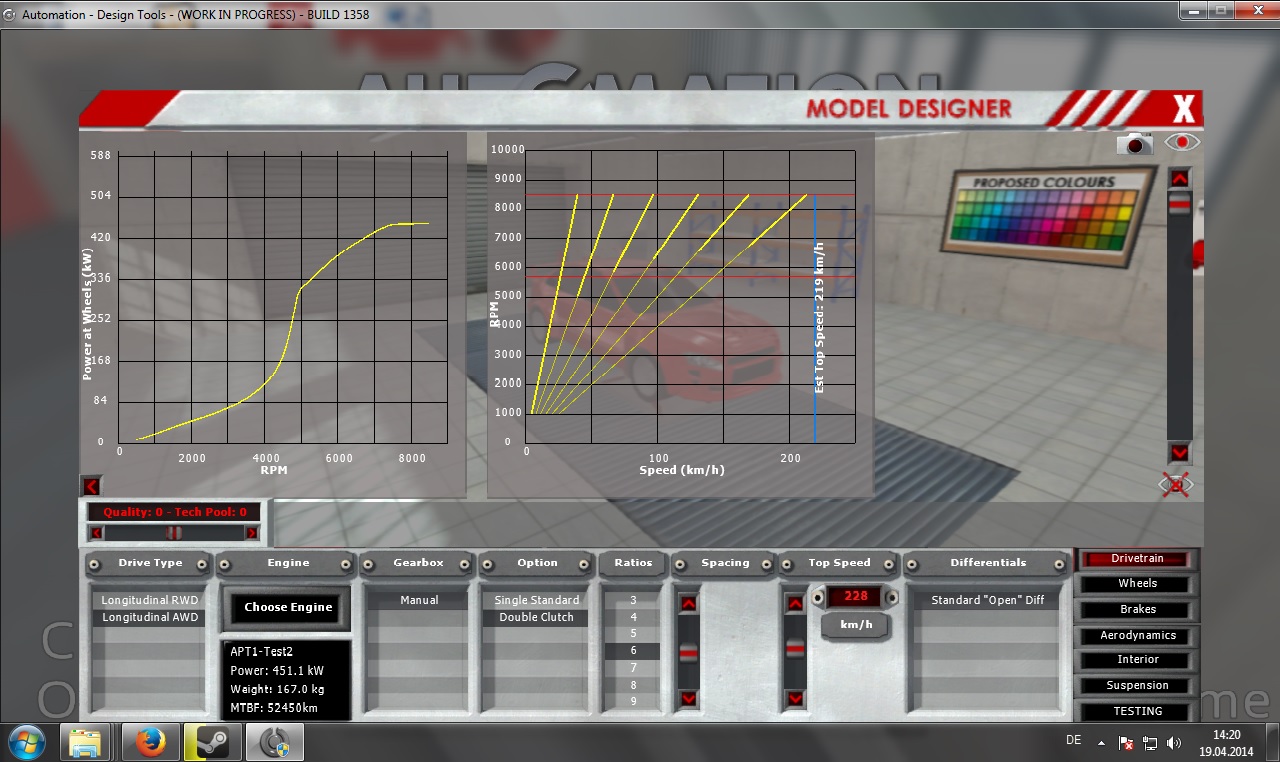Increase quality with the right red arrow
This screenshot has width=1280, height=762.
point(251,532)
